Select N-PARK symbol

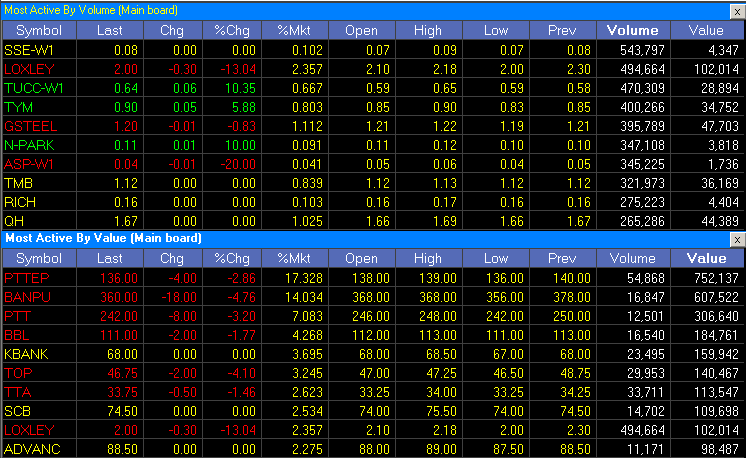(x=29, y=146)
